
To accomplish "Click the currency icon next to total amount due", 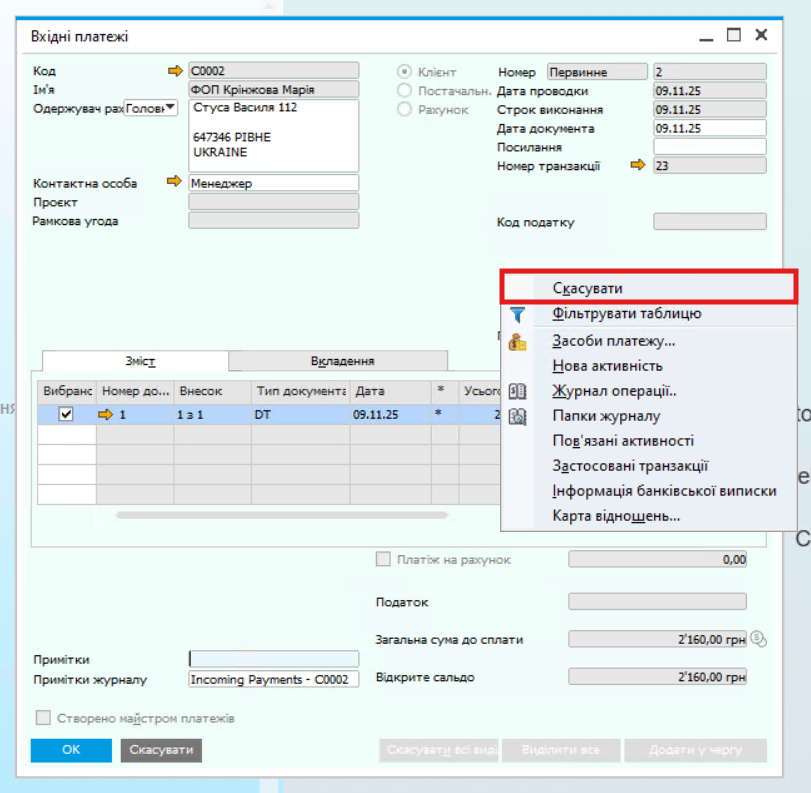I will 758,638.
